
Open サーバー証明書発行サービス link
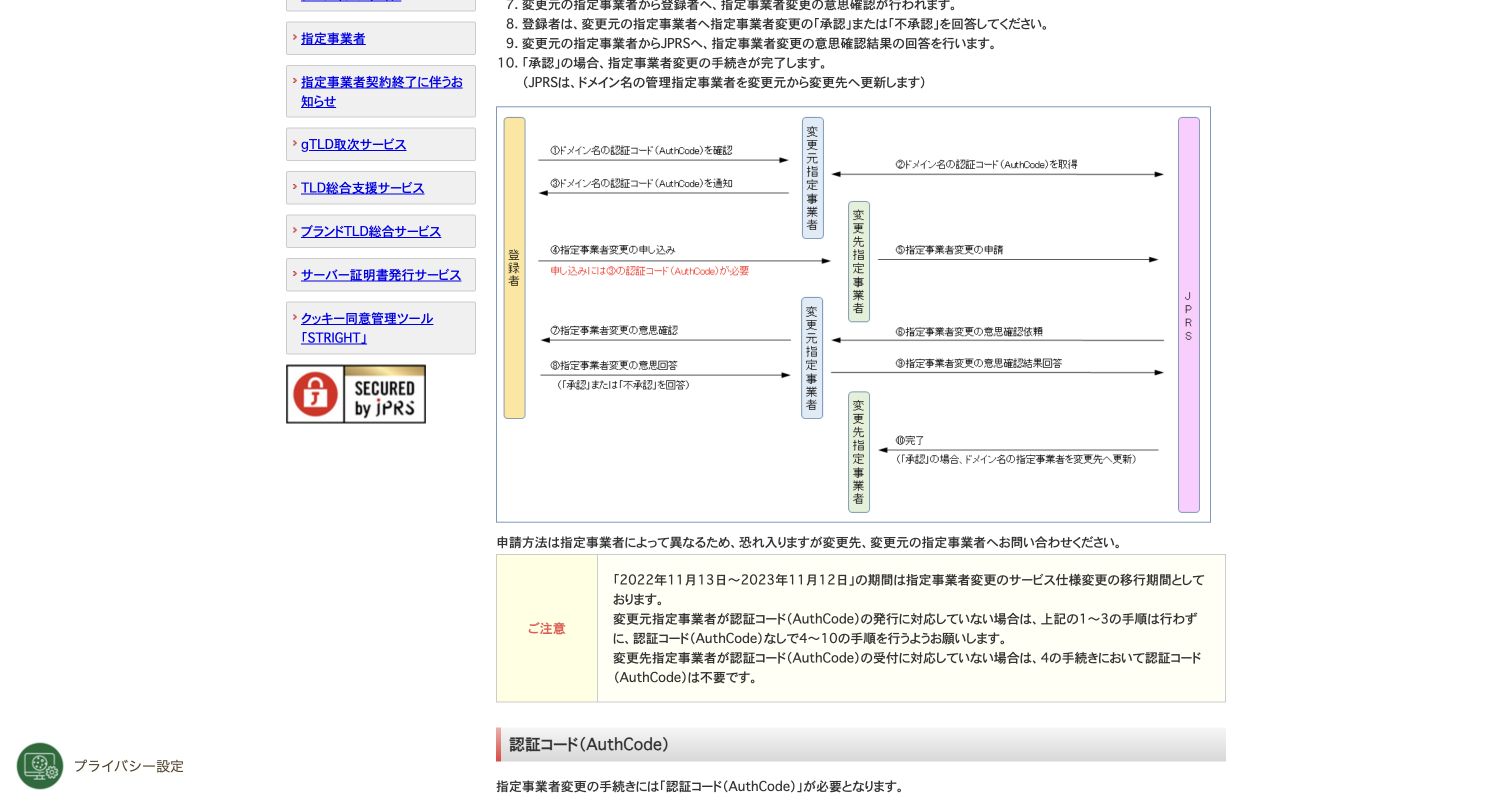coord(381,275)
